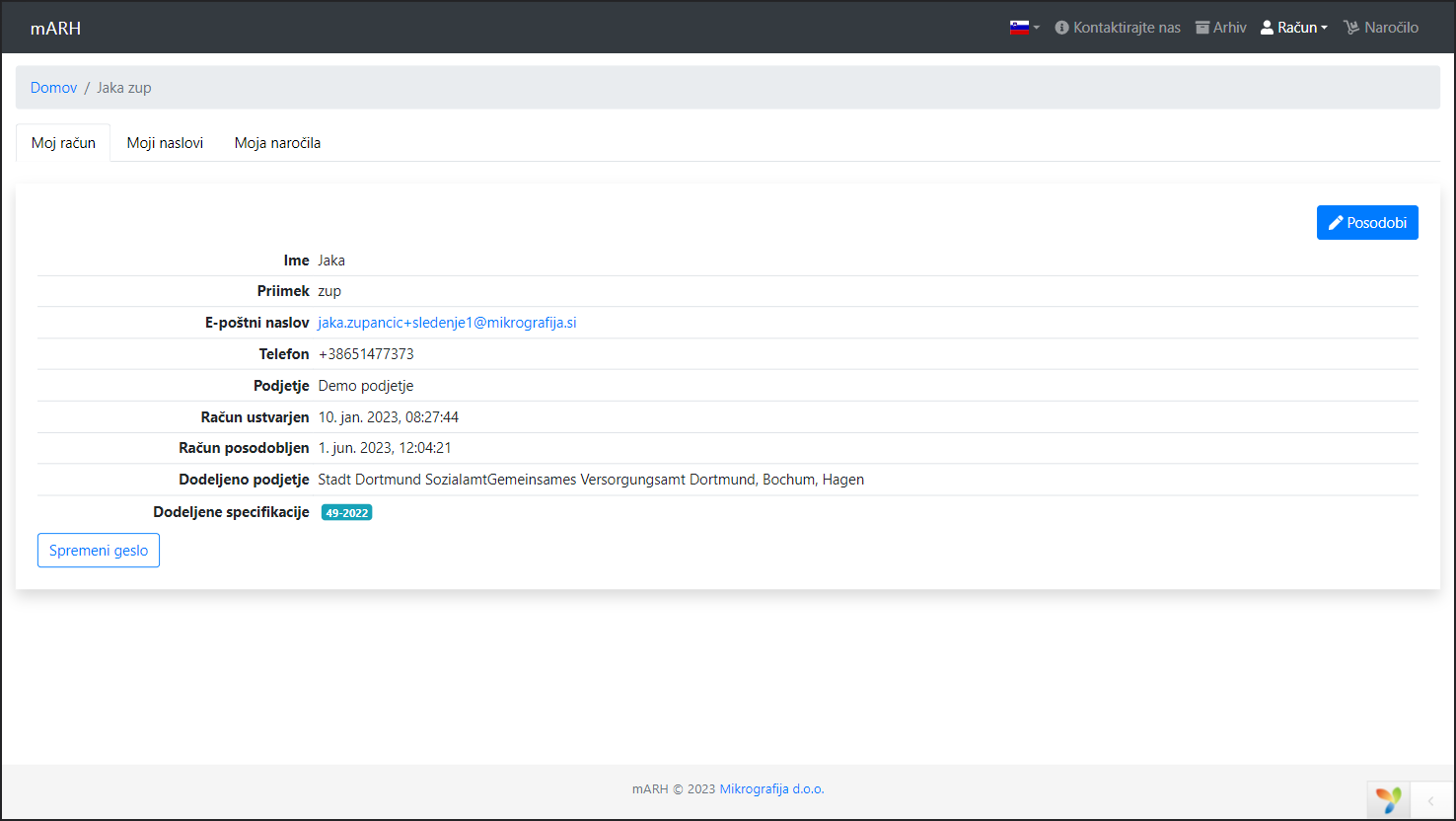Viewport: 1456px width, 821px height.
Task: Click the jaka.zupancic email address link
Action: click(447, 323)
